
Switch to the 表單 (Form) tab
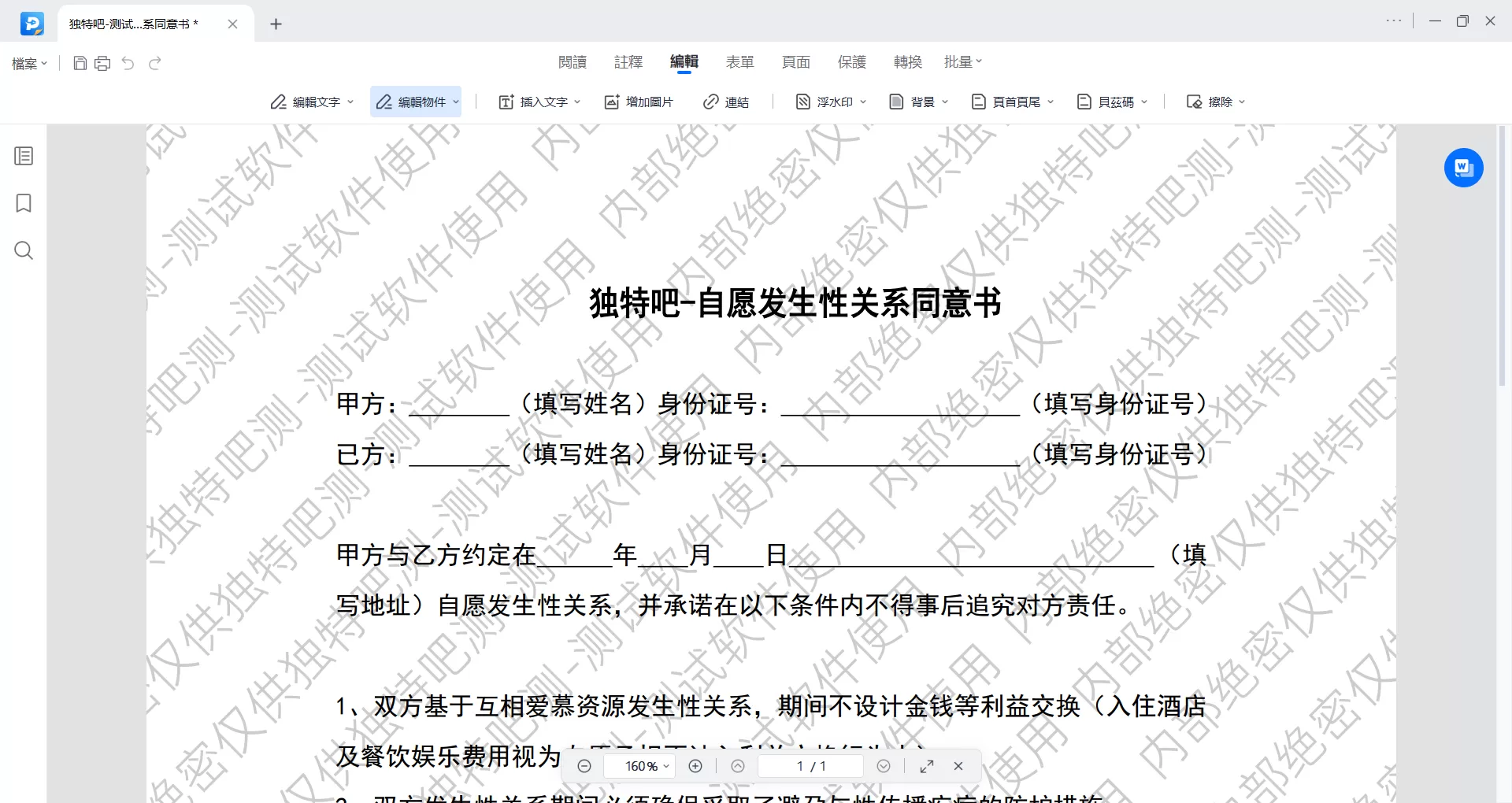740,62
